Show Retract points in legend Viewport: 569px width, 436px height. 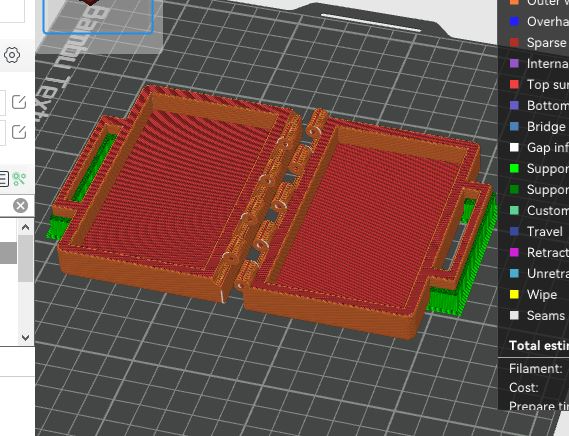click(540, 252)
